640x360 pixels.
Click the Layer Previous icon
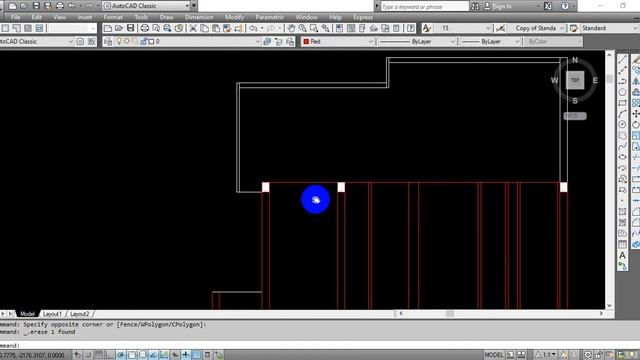tap(279, 42)
